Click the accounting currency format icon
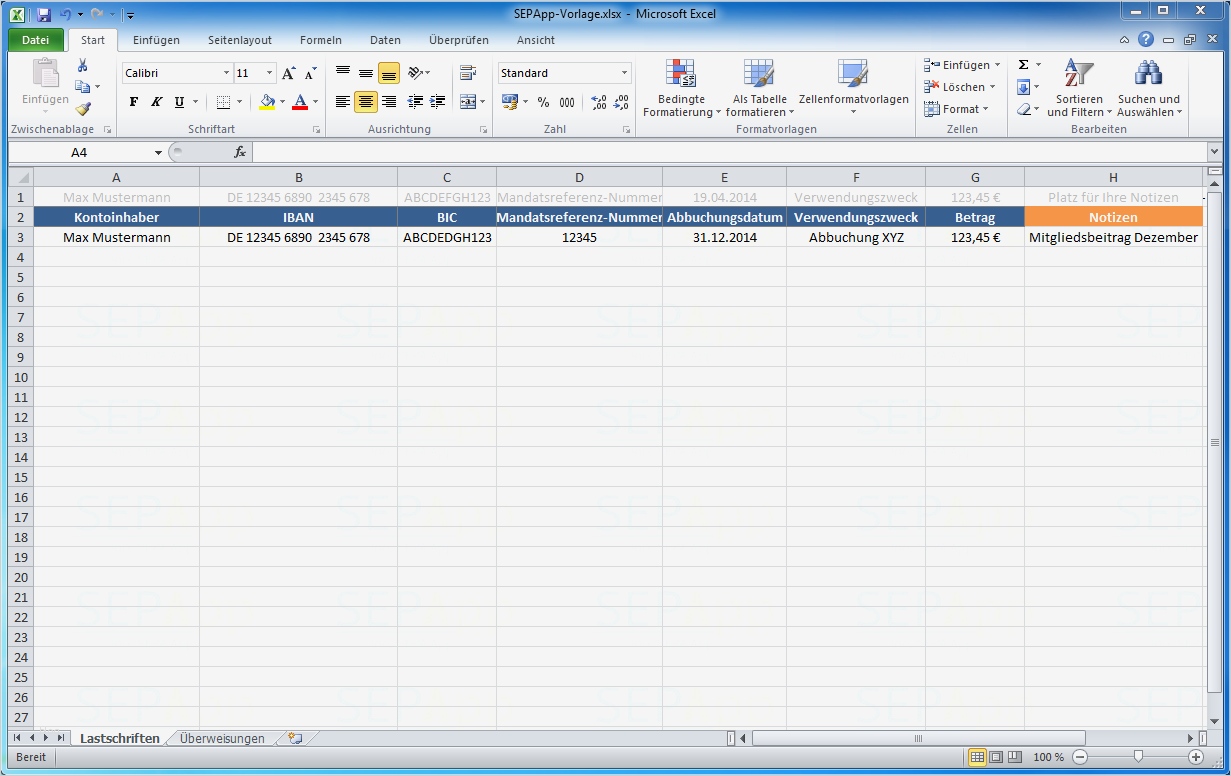This screenshot has width=1231, height=776. pyautogui.click(x=510, y=102)
